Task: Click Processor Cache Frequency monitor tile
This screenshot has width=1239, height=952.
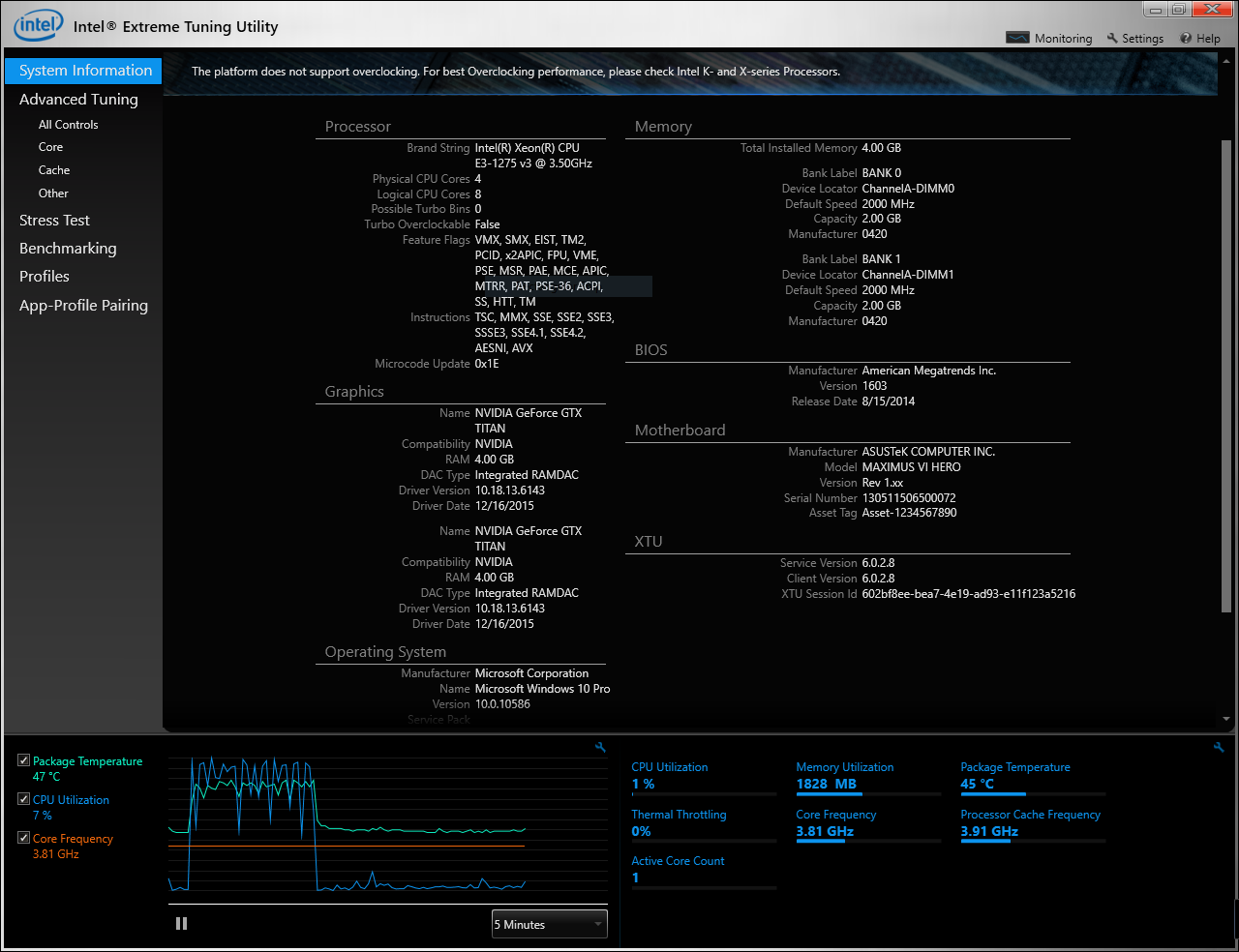Action: pos(1033,825)
